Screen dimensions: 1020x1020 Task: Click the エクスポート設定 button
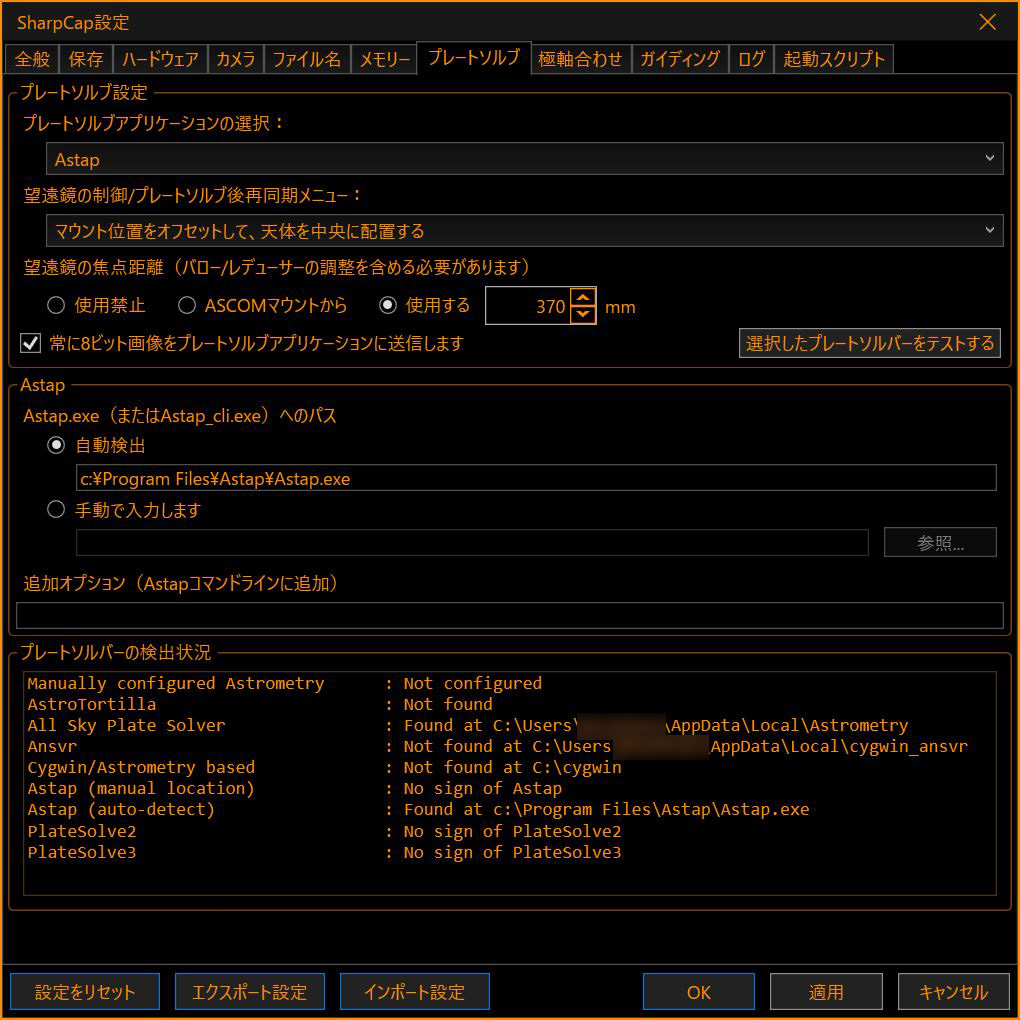(x=250, y=991)
